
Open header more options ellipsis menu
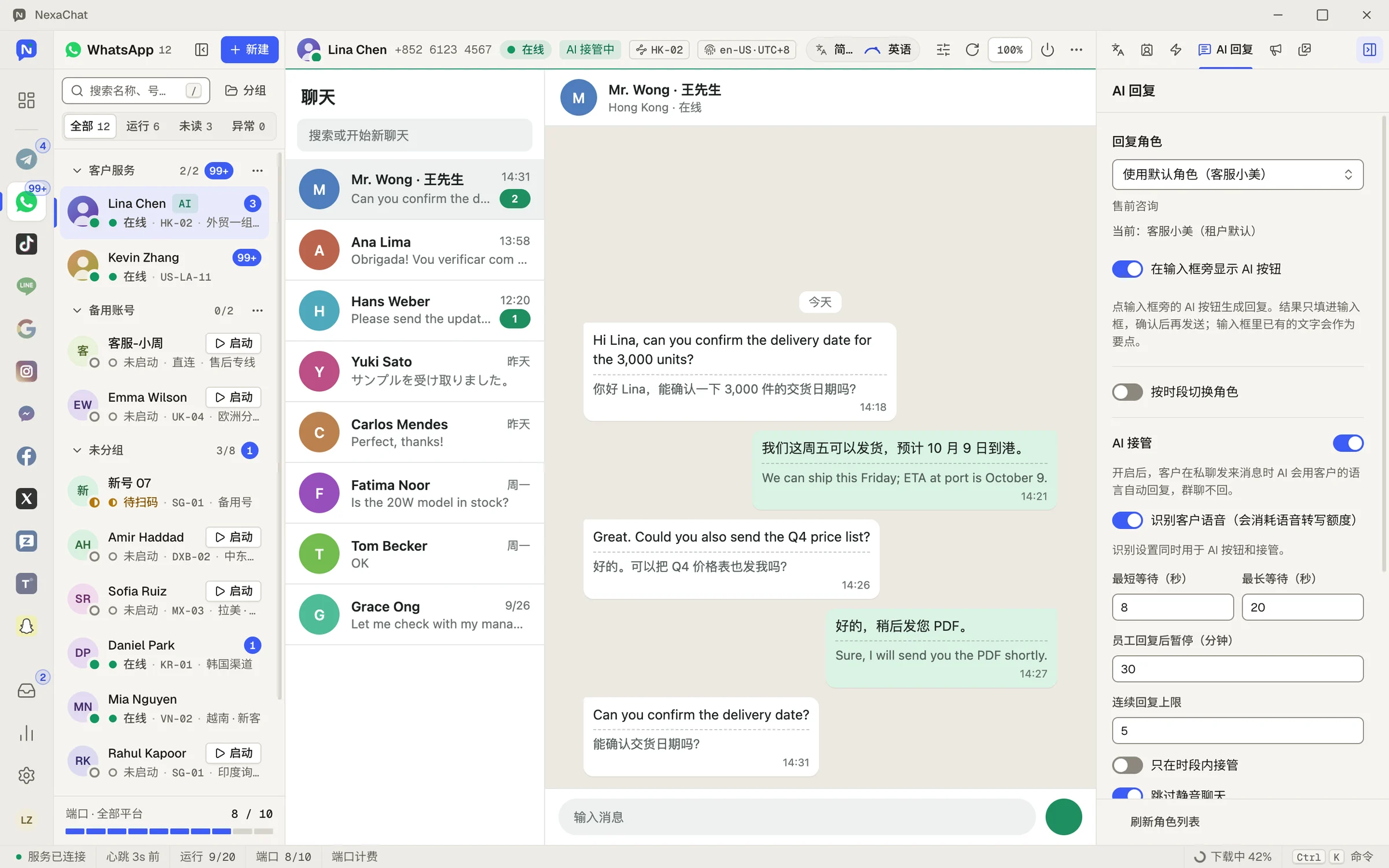click(x=1076, y=50)
